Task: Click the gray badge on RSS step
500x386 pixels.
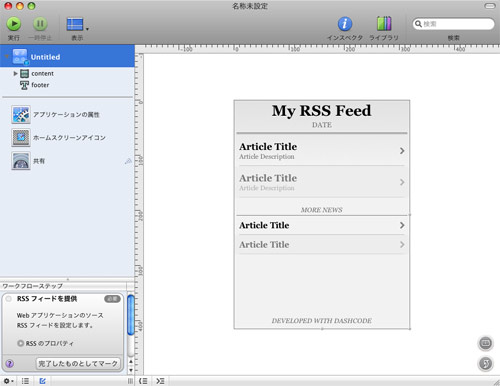Action: 112,299
